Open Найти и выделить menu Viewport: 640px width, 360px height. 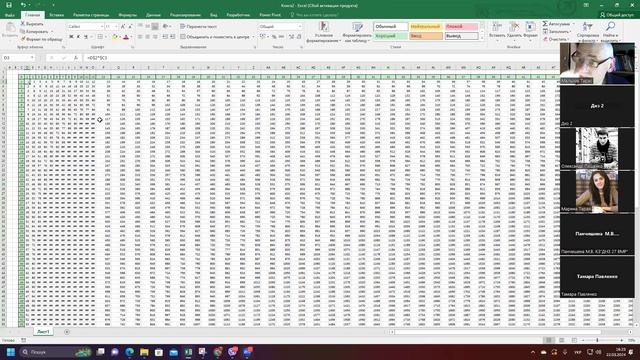coord(610,32)
